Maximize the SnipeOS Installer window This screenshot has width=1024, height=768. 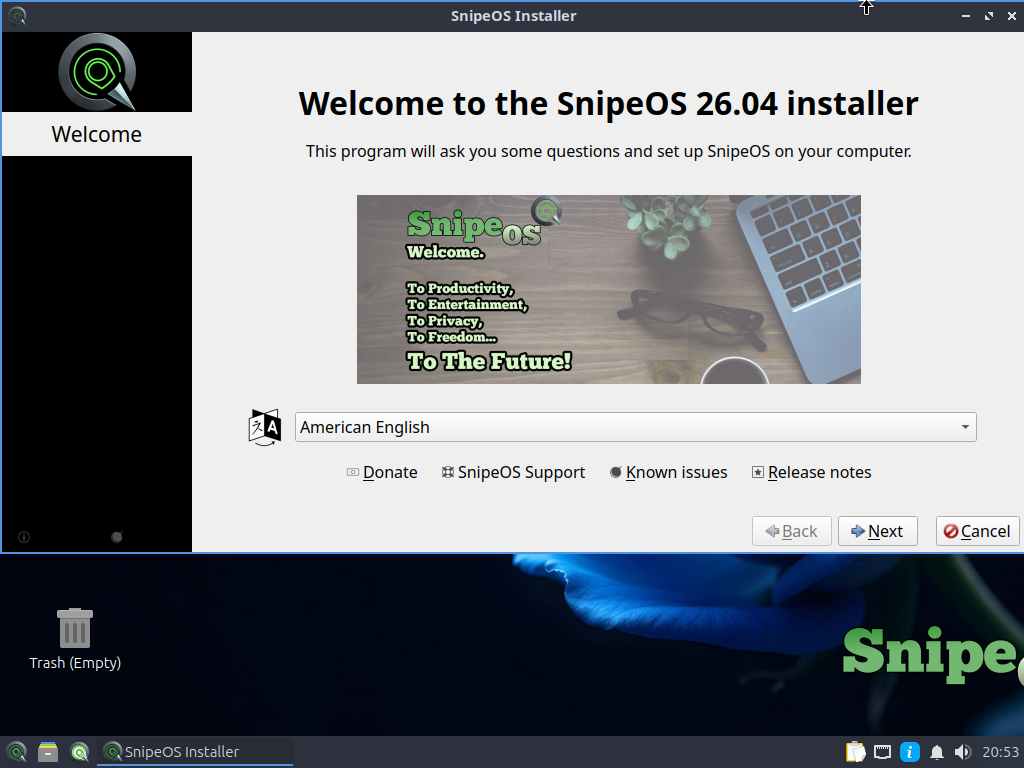[989, 16]
